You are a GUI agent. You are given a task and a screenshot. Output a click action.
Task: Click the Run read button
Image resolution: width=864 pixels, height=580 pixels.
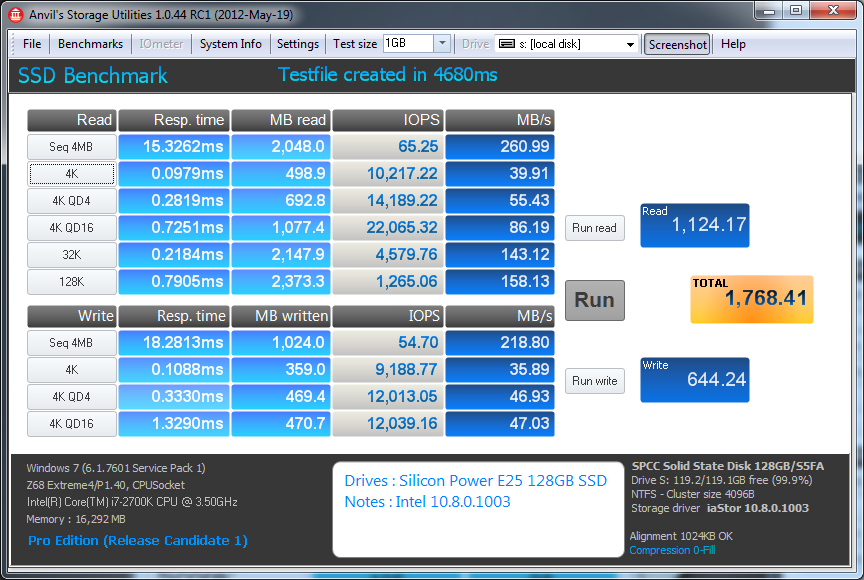[595, 228]
